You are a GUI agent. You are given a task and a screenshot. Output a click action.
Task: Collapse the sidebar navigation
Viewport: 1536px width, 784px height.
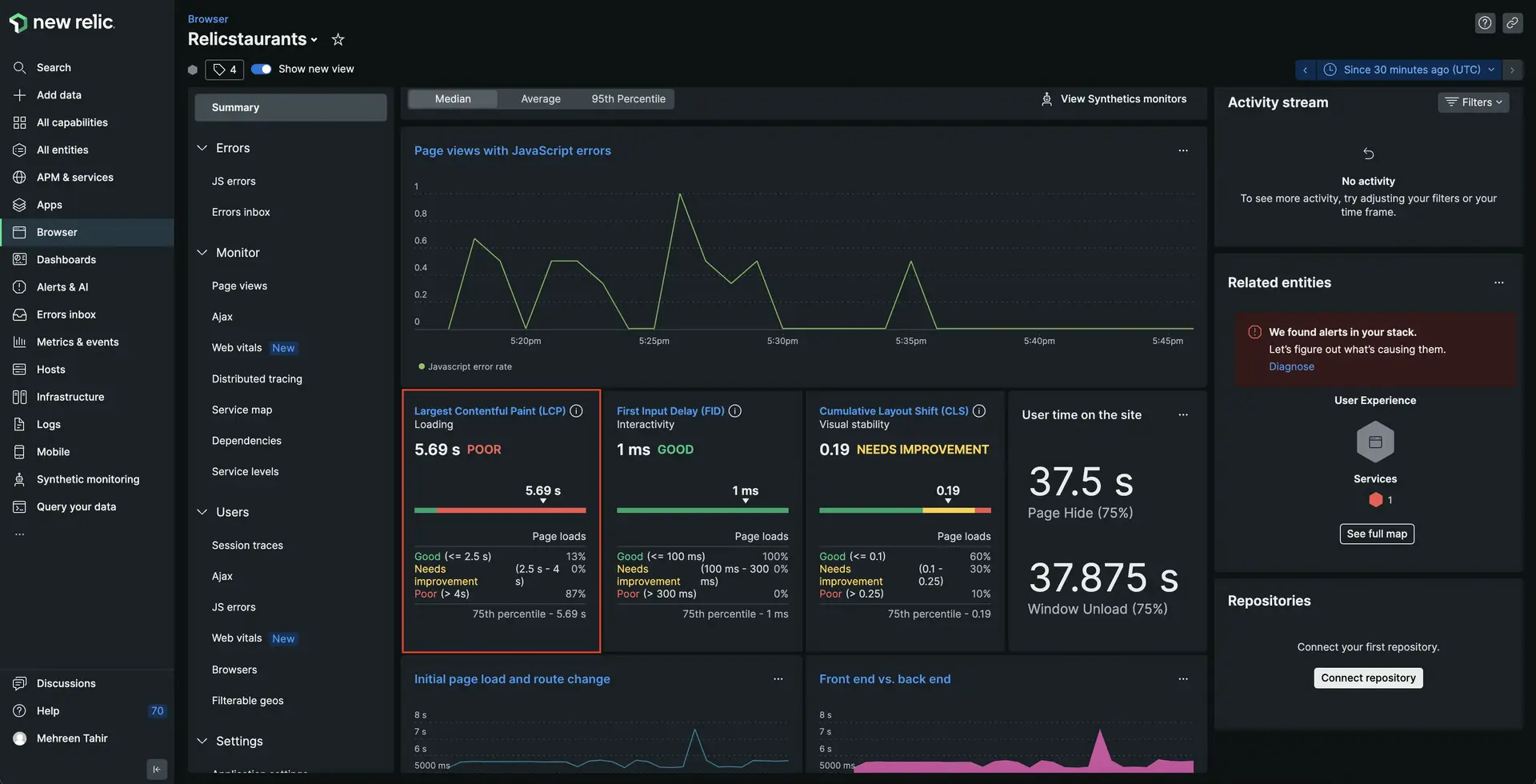(157, 769)
